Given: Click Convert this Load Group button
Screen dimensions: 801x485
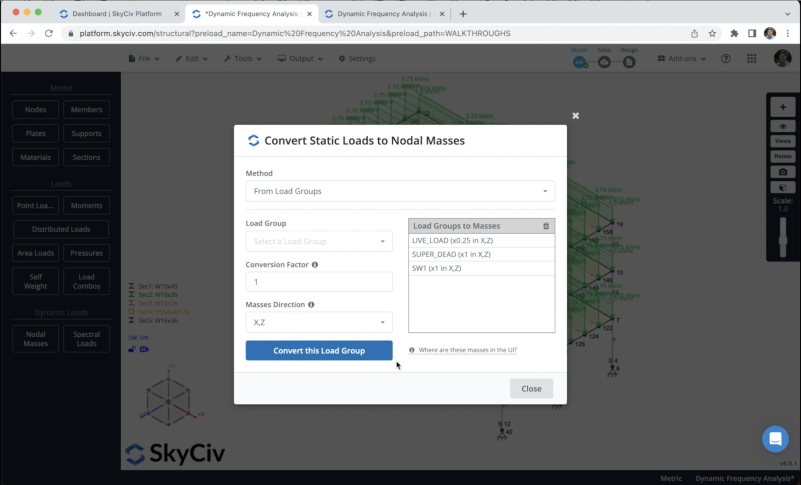Looking at the screenshot, I should 319,351.
